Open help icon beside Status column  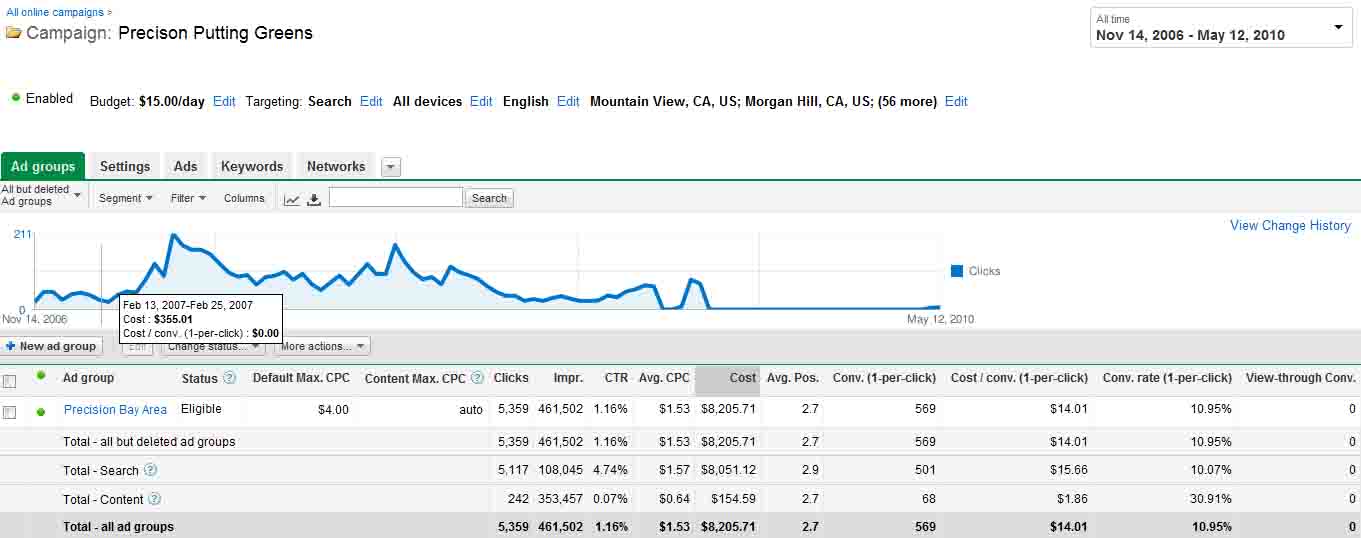click(230, 378)
